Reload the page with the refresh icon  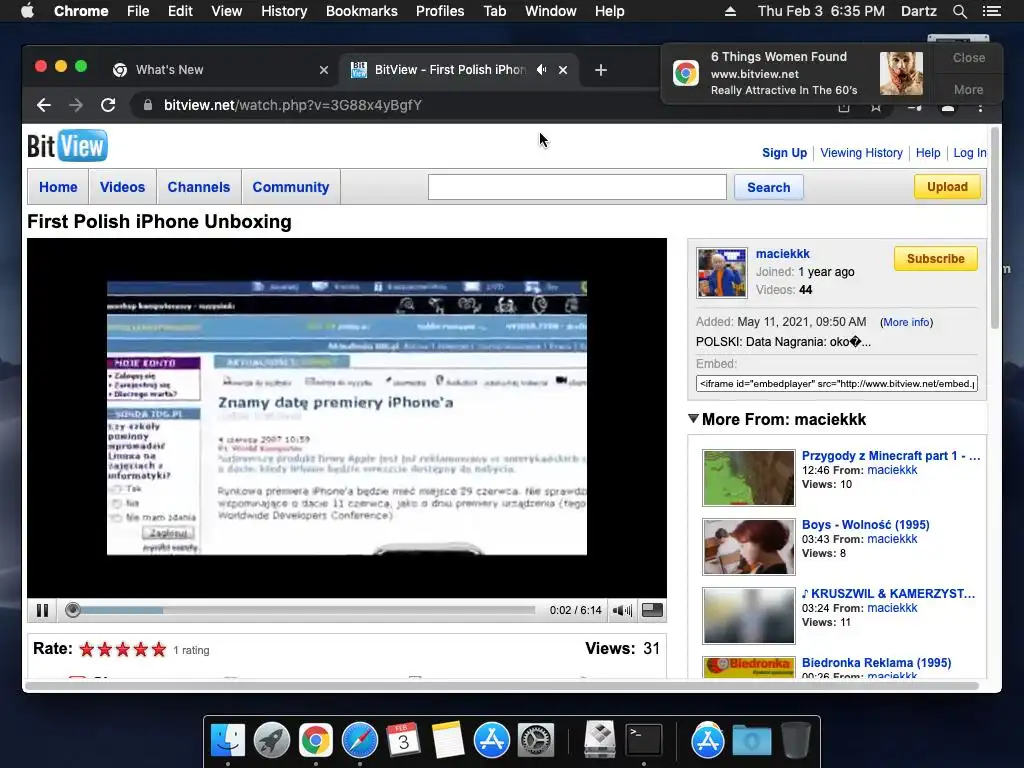coord(108,105)
